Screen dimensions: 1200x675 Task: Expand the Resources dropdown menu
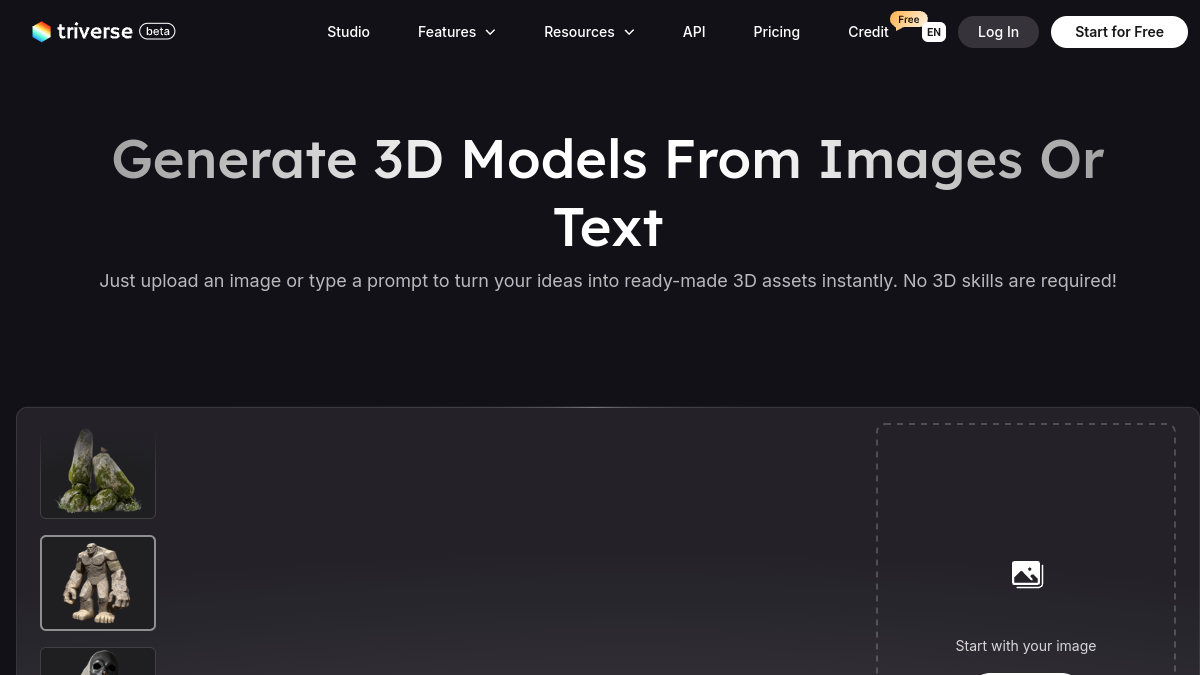(x=589, y=32)
